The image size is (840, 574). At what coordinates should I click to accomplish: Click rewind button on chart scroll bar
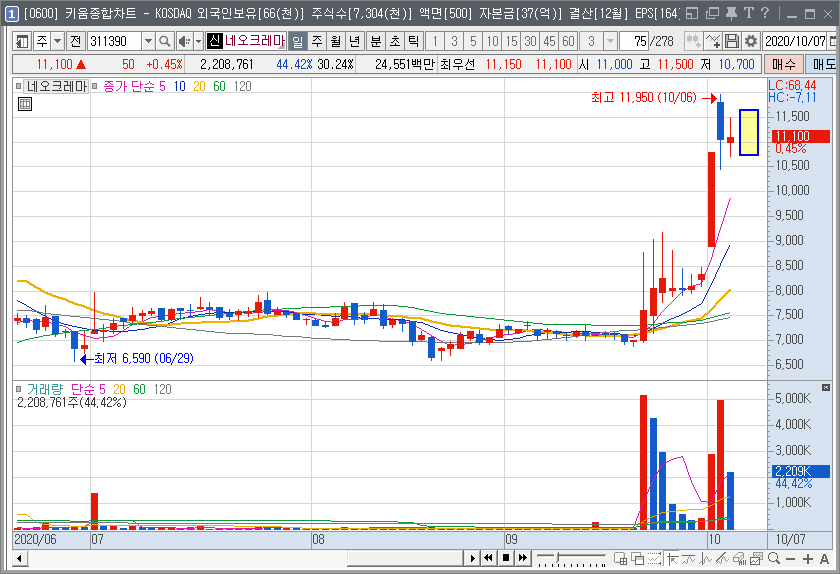pyautogui.click(x=489, y=558)
